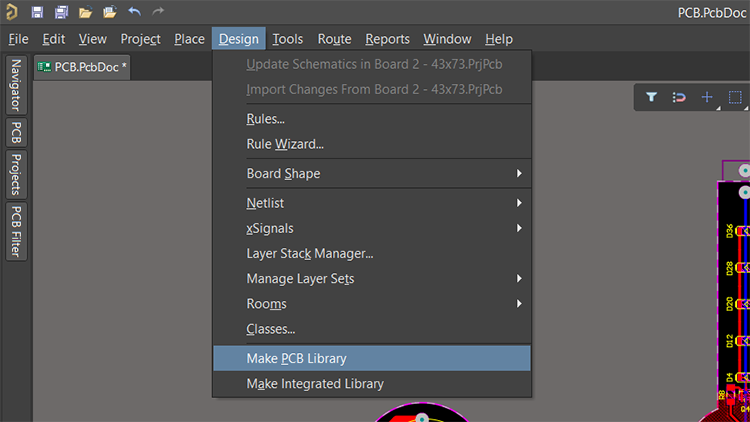This screenshot has width=750, height=422.
Task: Click the Save icon in title bar
Action: [x=37, y=12]
